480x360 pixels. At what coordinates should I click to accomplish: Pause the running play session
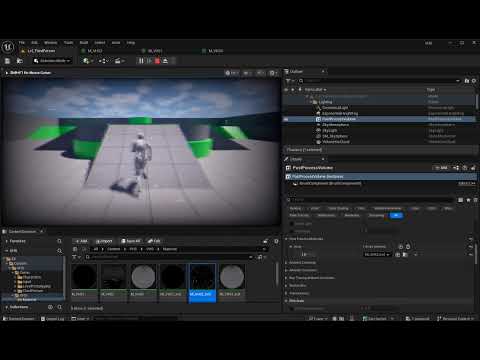pos(141,61)
